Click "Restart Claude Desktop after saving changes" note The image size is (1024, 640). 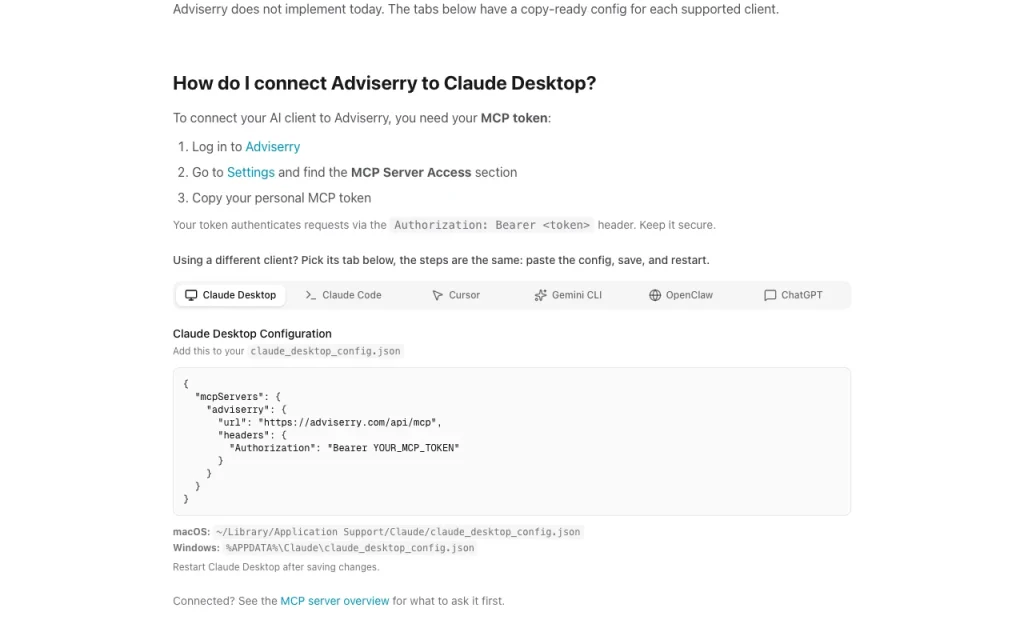pyautogui.click(x=276, y=567)
